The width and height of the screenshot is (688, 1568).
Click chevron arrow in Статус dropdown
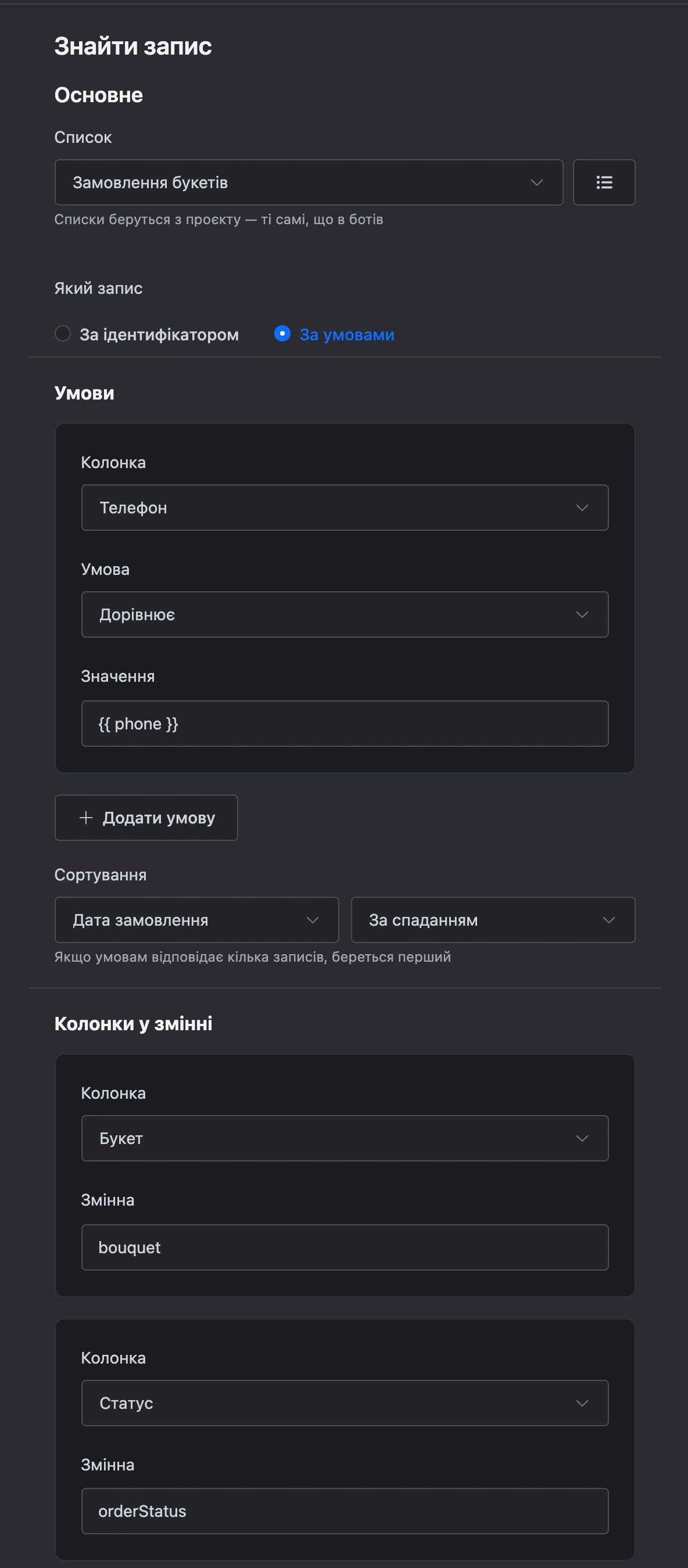(x=582, y=1403)
